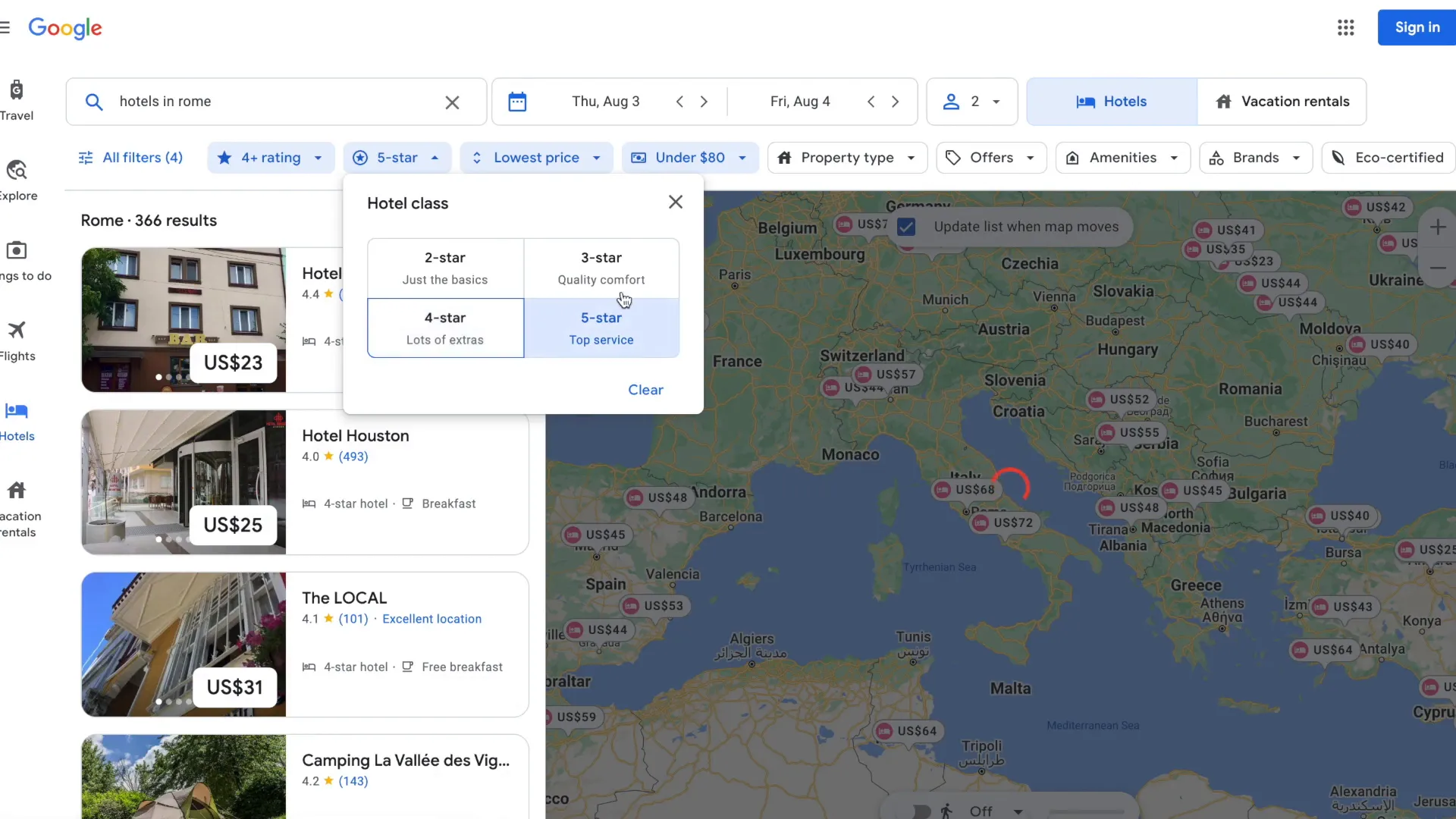
Task: Select the 3-star hotel class
Action: 601,268
